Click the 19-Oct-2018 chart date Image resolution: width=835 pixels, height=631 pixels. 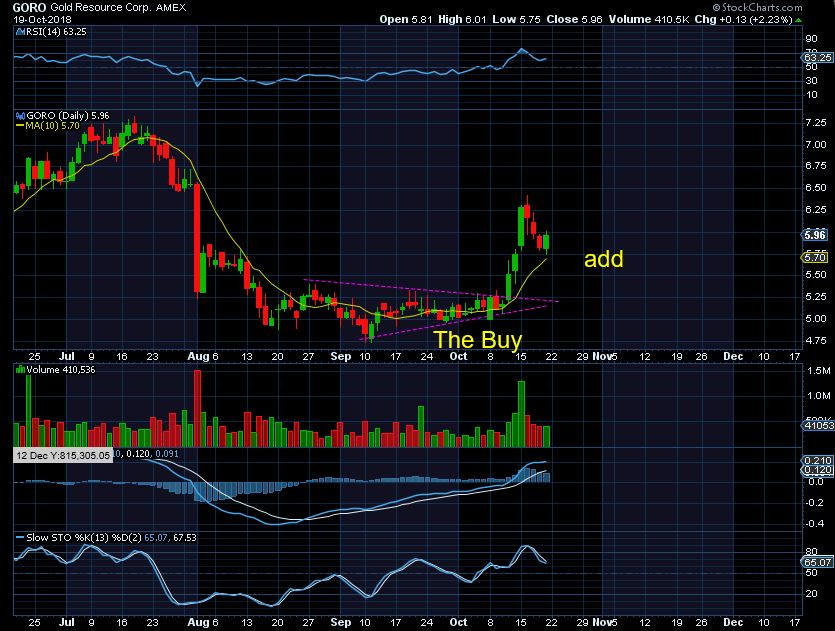(x=42, y=20)
